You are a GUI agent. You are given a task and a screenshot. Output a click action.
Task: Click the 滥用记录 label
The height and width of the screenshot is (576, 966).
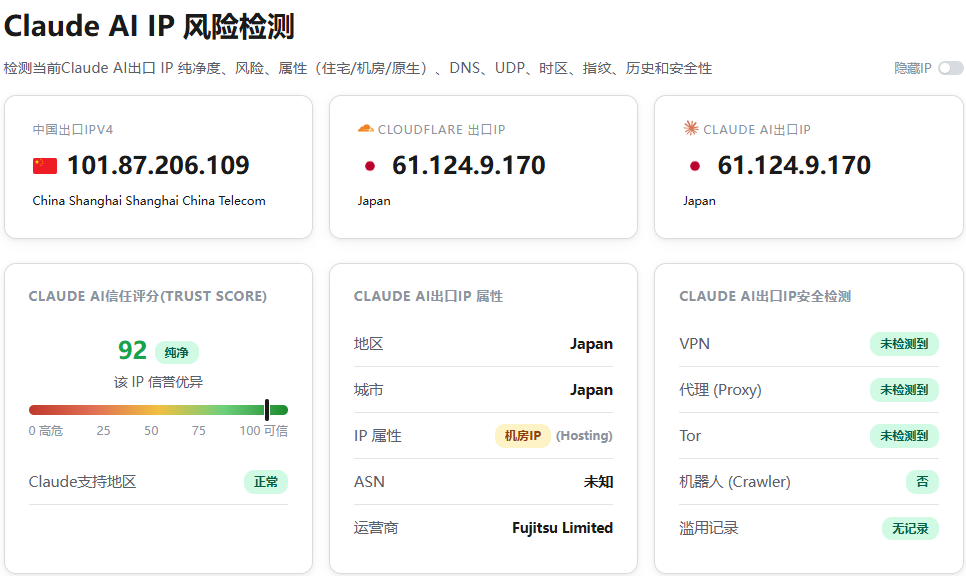click(708, 528)
